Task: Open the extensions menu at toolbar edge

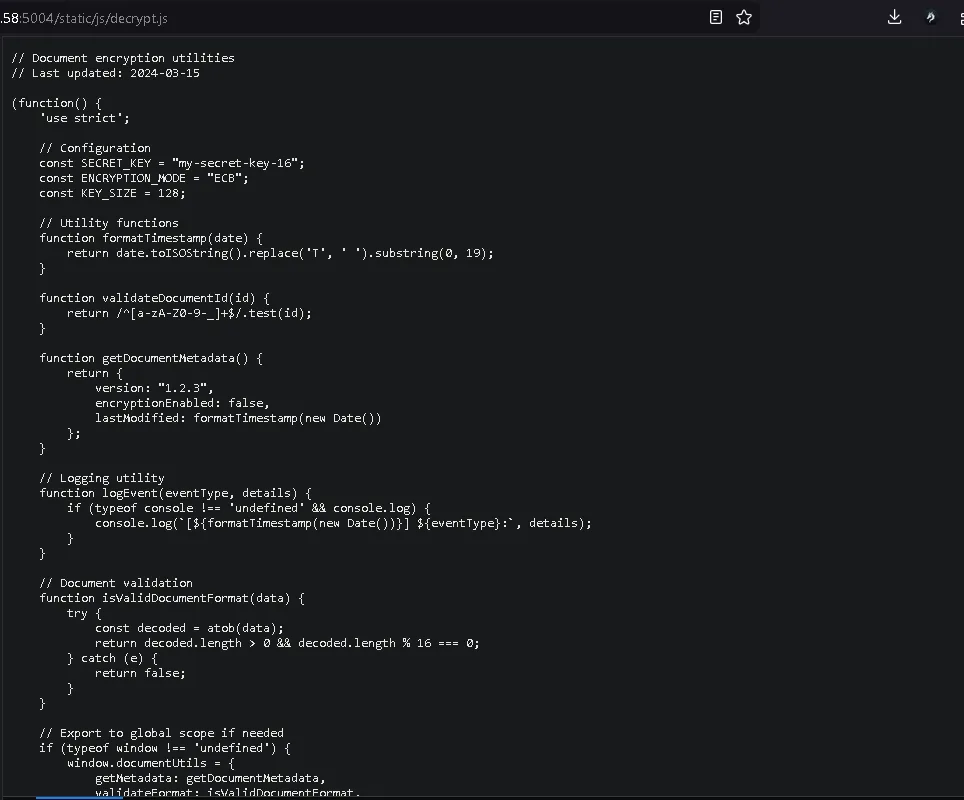Action: click(958, 17)
